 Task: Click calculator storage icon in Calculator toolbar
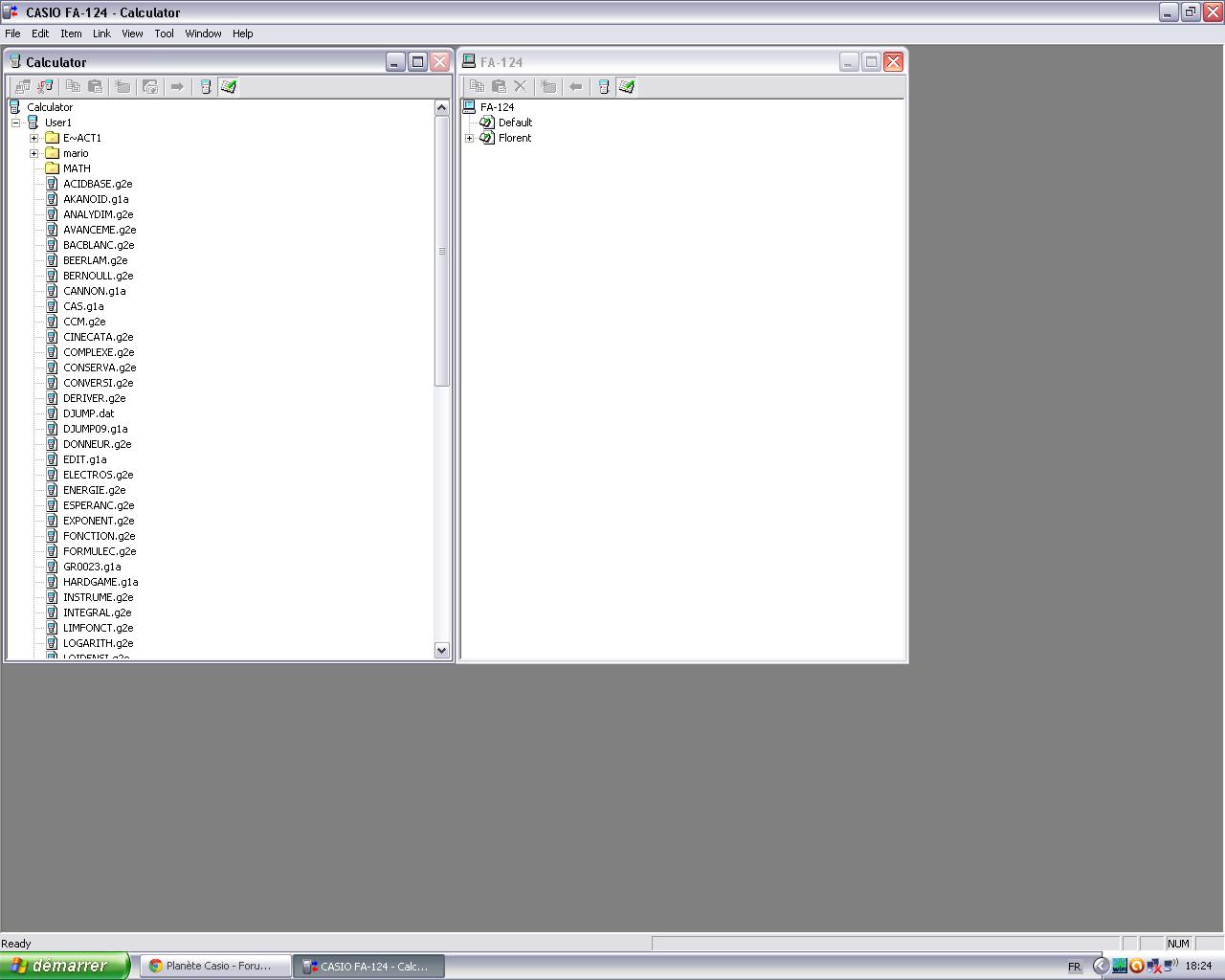(205, 86)
